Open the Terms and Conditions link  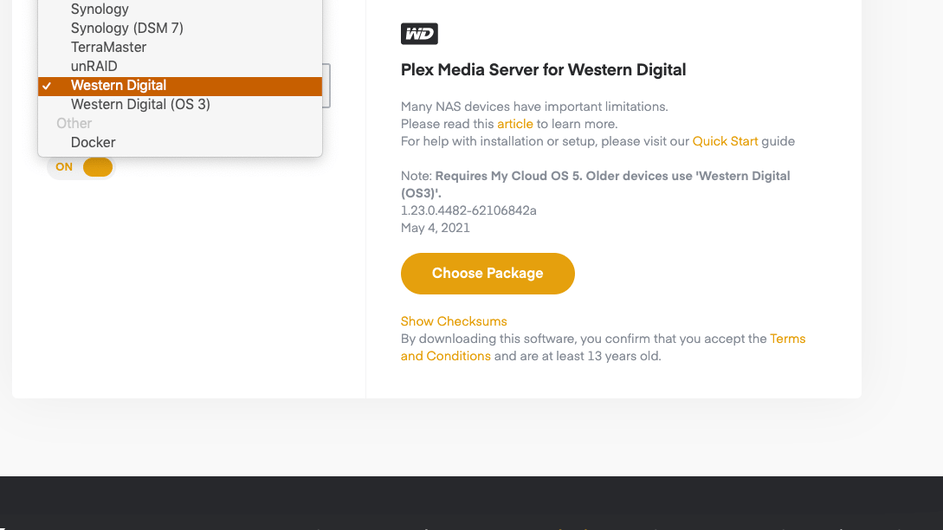(x=787, y=339)
